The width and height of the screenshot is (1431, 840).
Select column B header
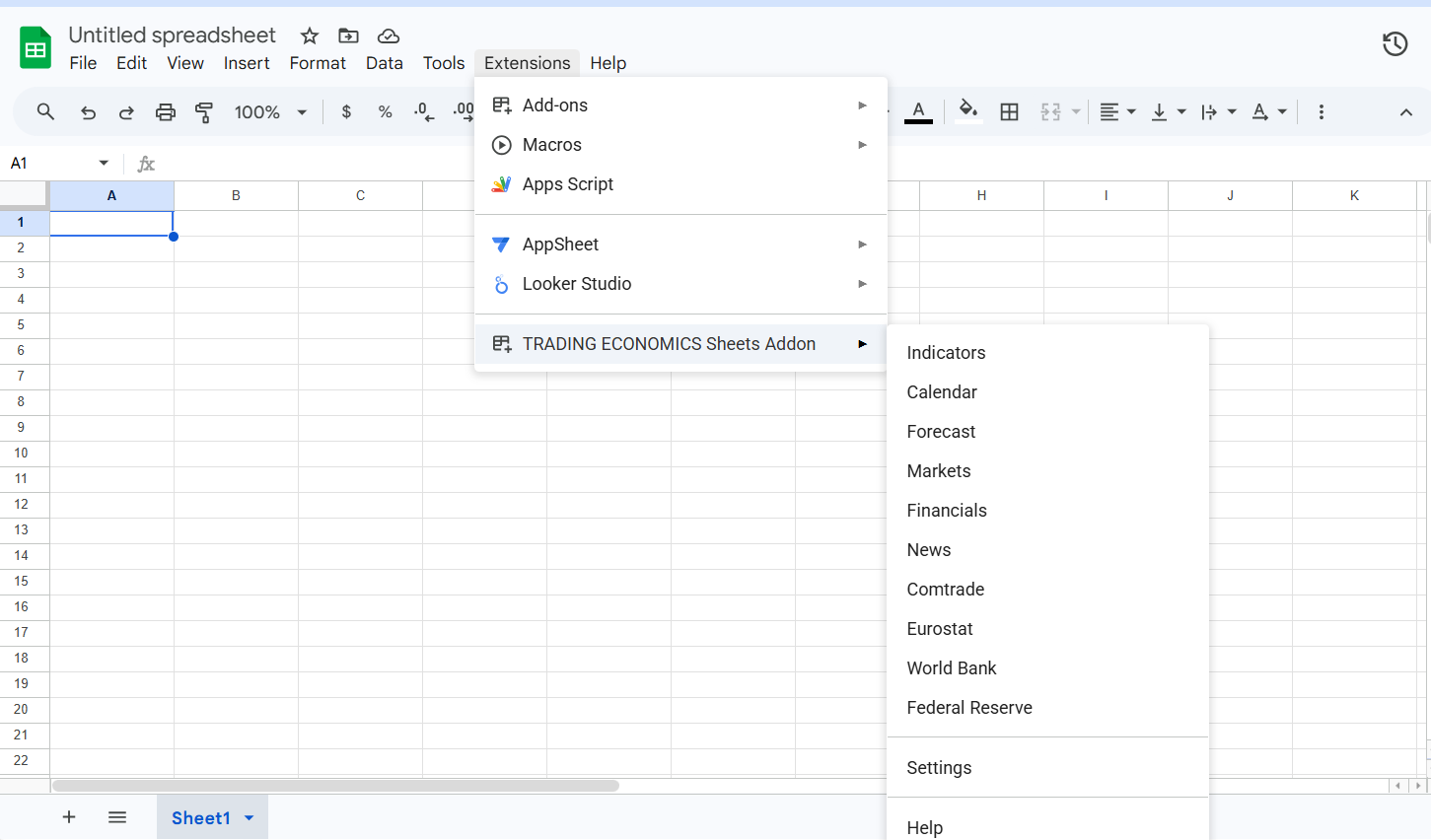pos(237,196)
